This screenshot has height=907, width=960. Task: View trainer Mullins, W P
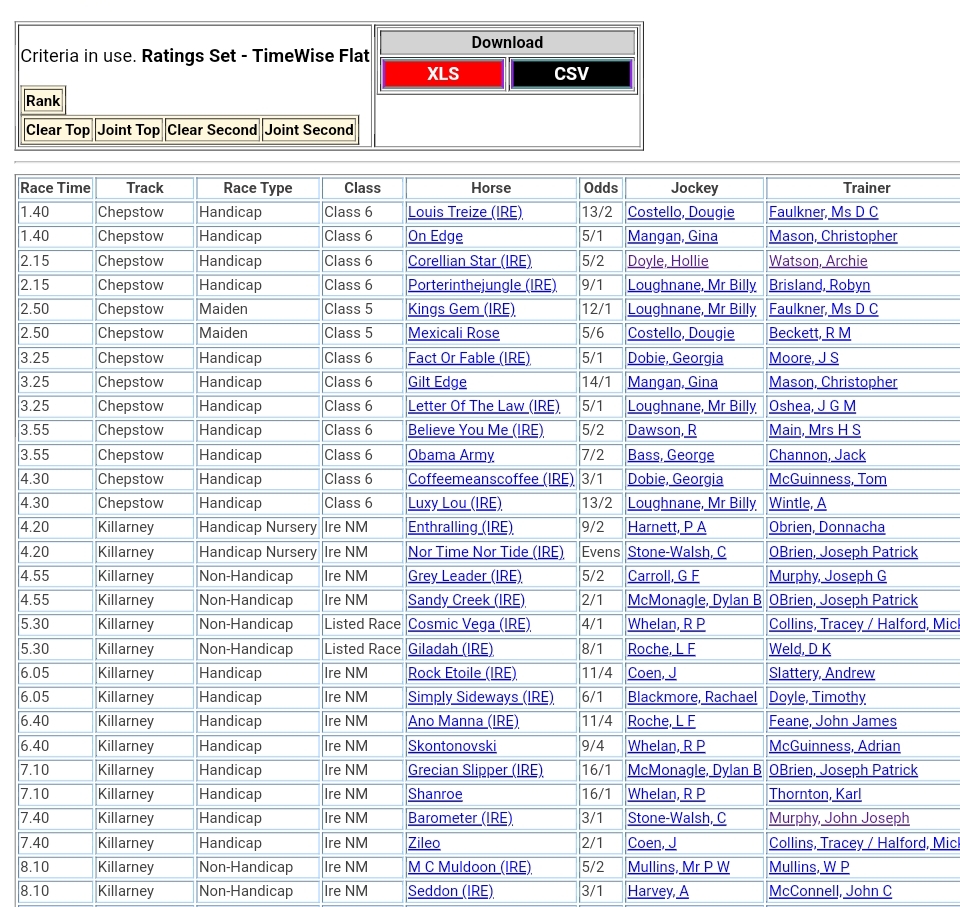click(809, 867)
